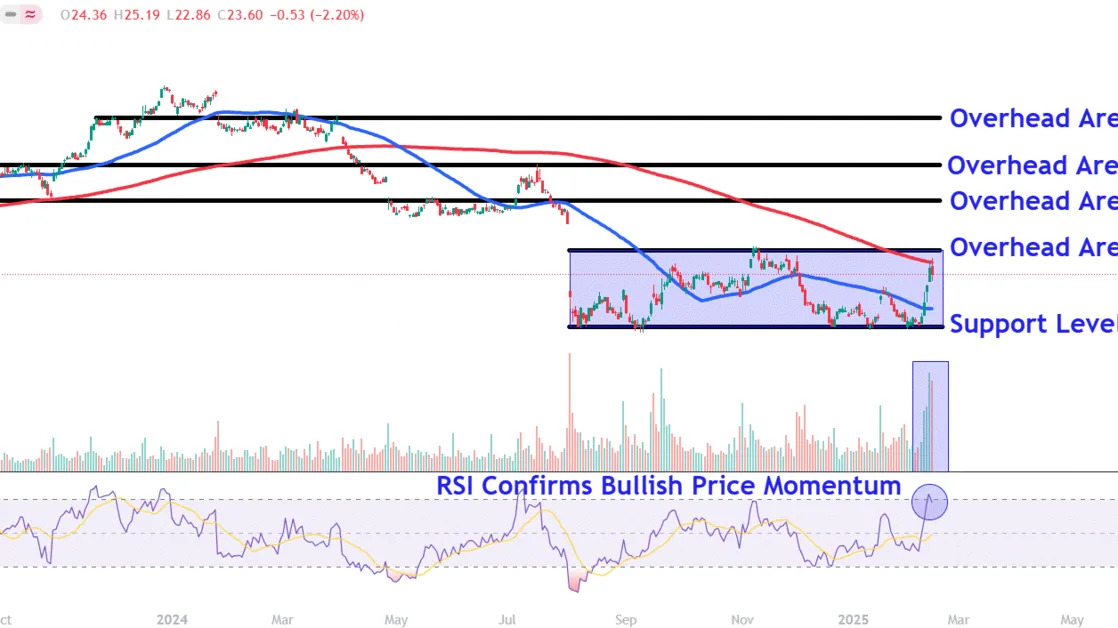
Task: Click the pink approximately-equal compare icon
Action: tap(31, 14)
